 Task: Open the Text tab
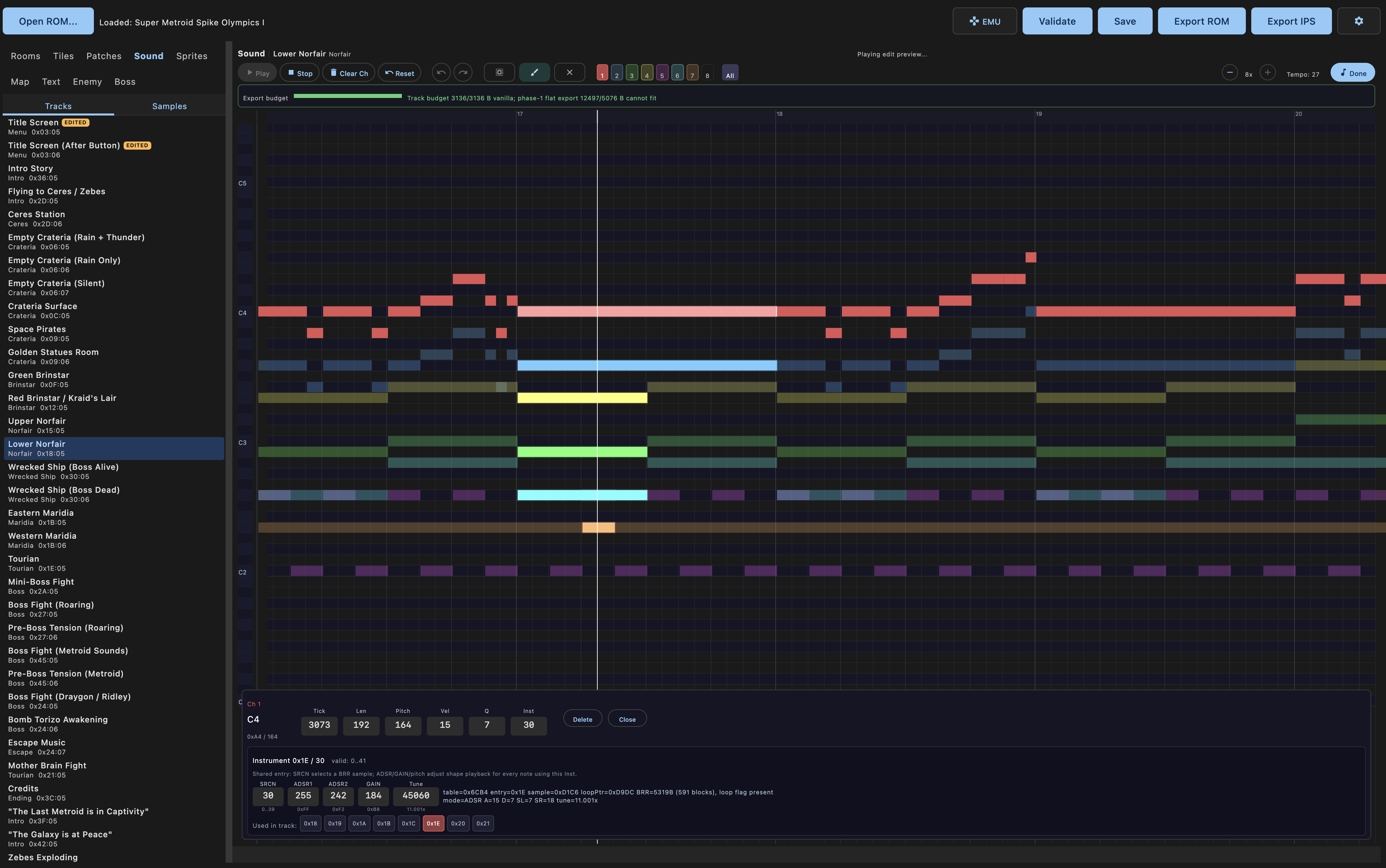pos(51,81)
